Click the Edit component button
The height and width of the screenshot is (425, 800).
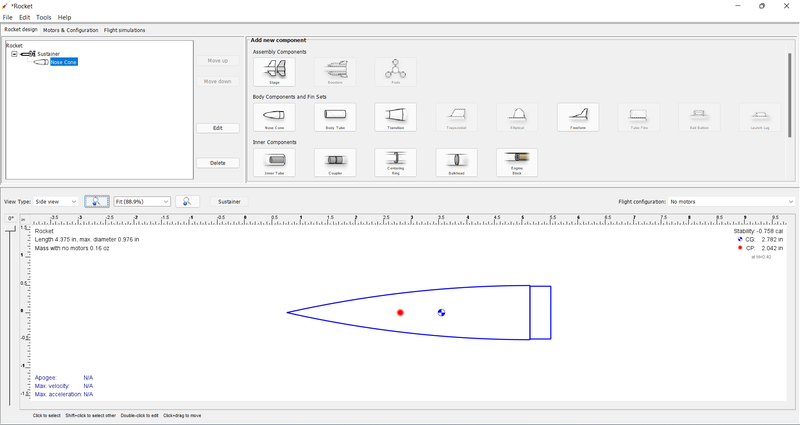click(218, 128)
